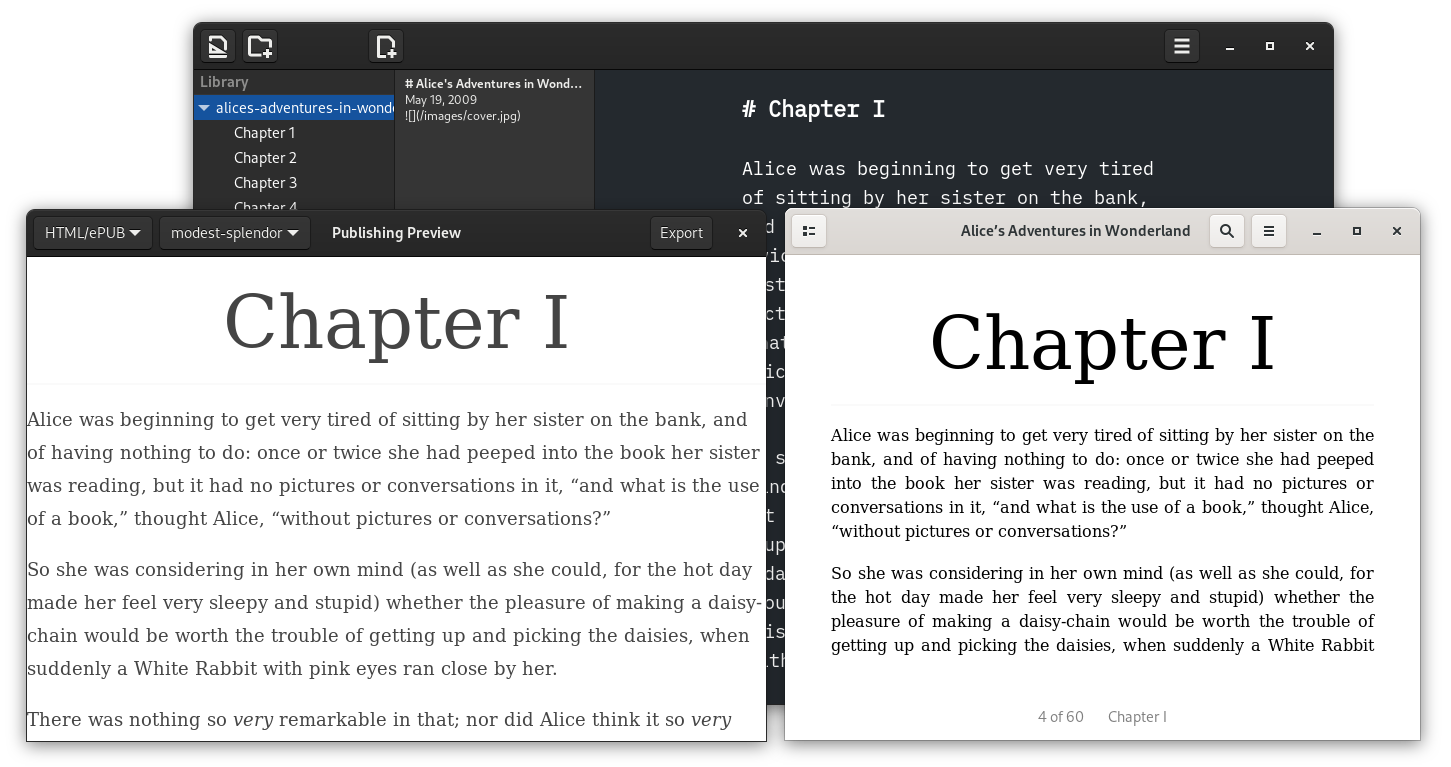Image resolution: width=1451 pixels, height=767 pixels.
Task: Close the Publishing Preview window
Action: click(742, 232)
